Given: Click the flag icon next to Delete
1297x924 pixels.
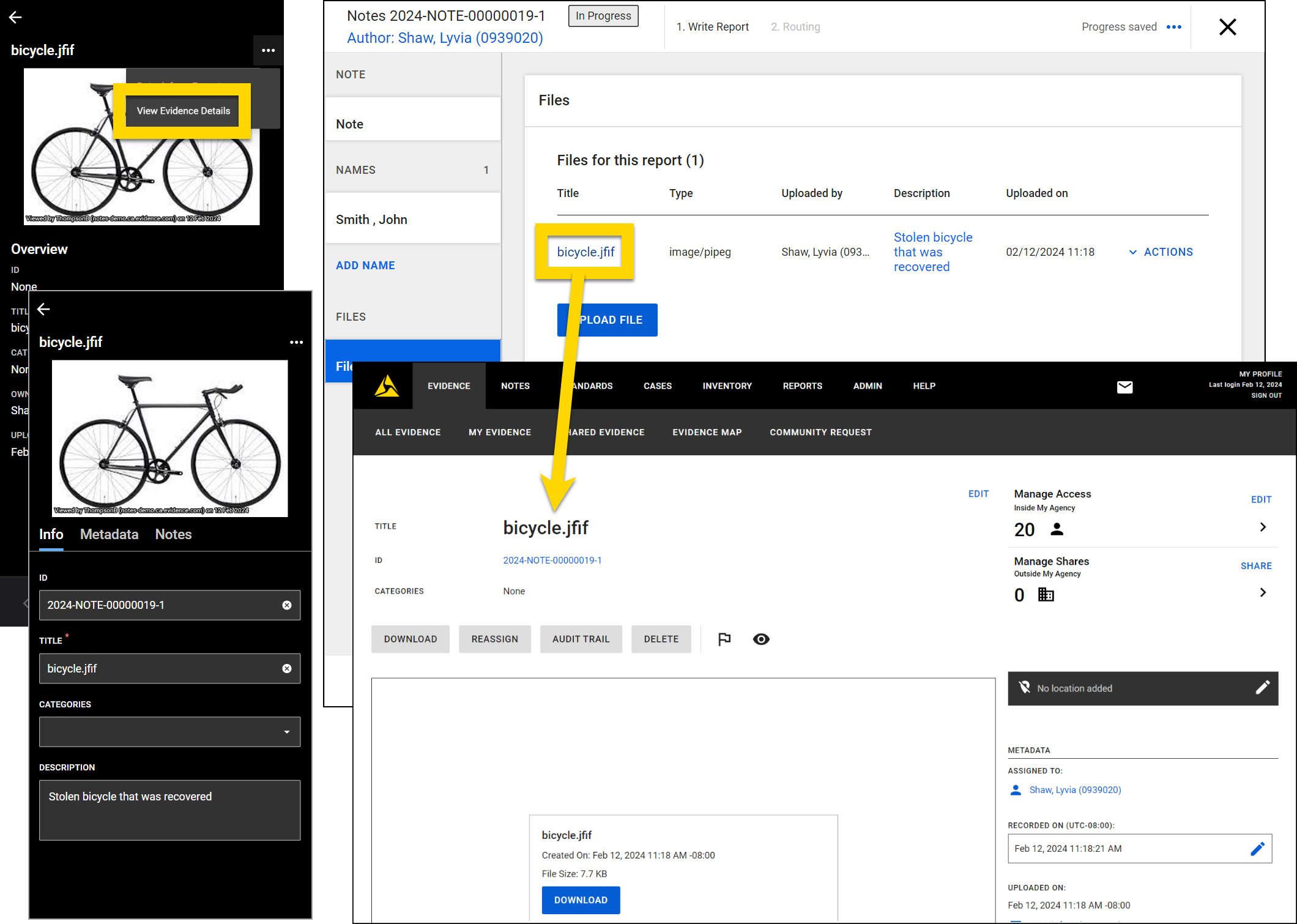Looking at the screenshot, I should point(724,639).
